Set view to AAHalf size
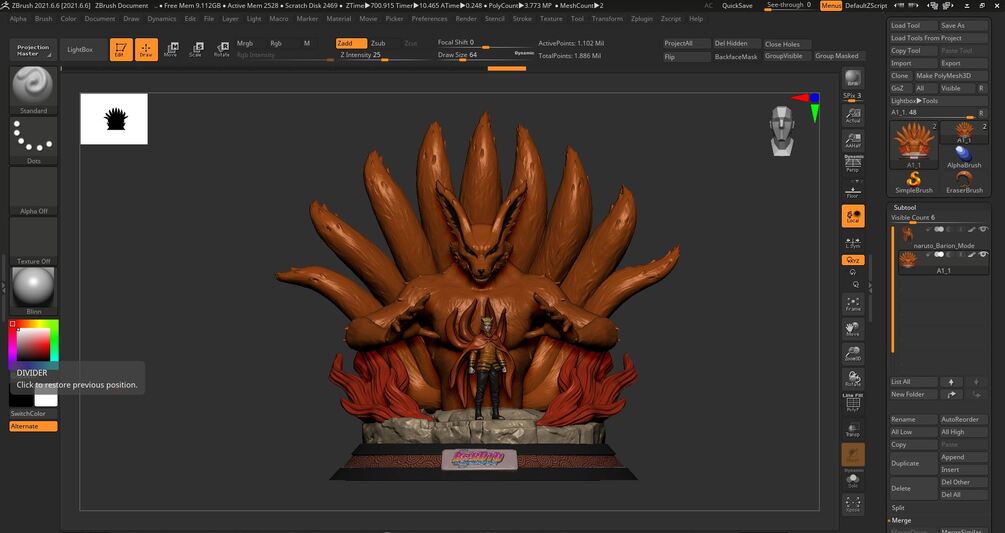Screen dimensions: 1005x533 click(x=852, y=140)
